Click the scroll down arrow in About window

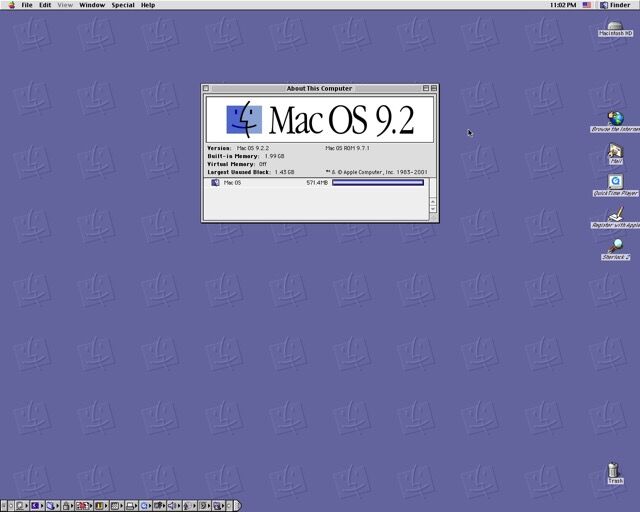coord(433,209)
